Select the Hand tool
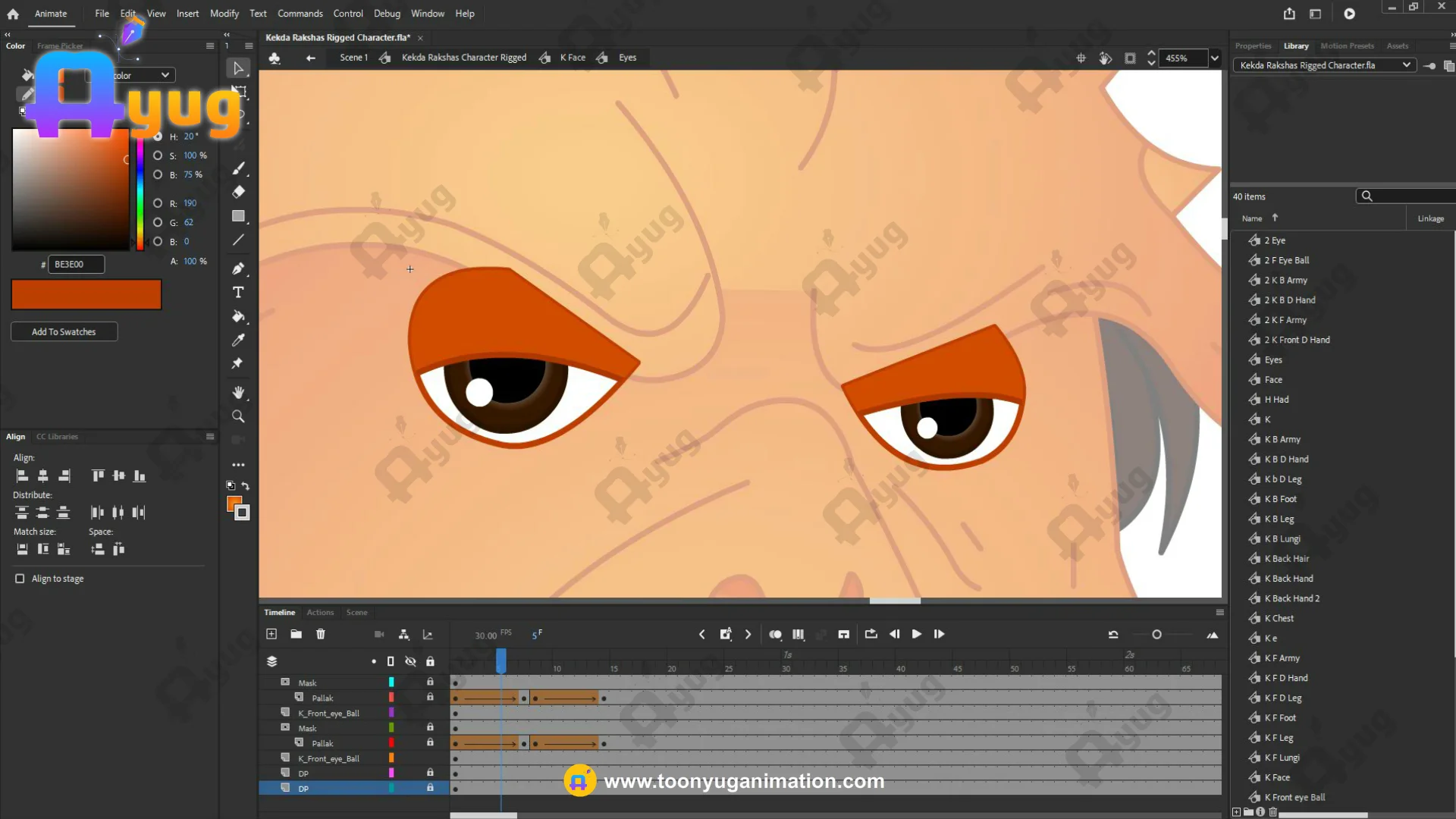The width and height of the screenshot is (1456, 819). pos(238,392)
